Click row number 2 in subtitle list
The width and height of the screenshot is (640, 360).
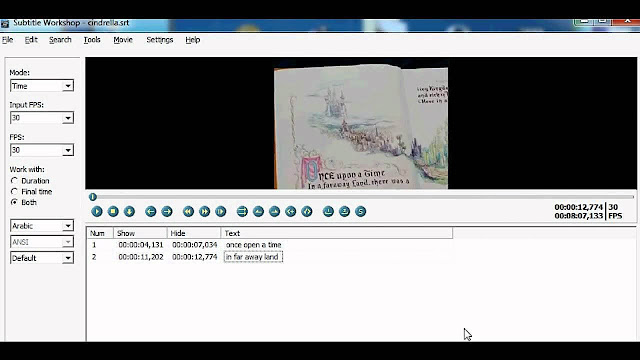pos(94,257)
